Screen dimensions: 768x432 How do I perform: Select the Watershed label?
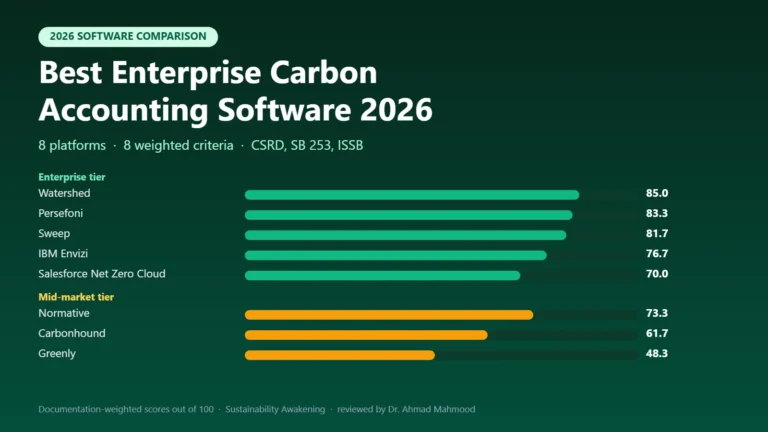64,193
